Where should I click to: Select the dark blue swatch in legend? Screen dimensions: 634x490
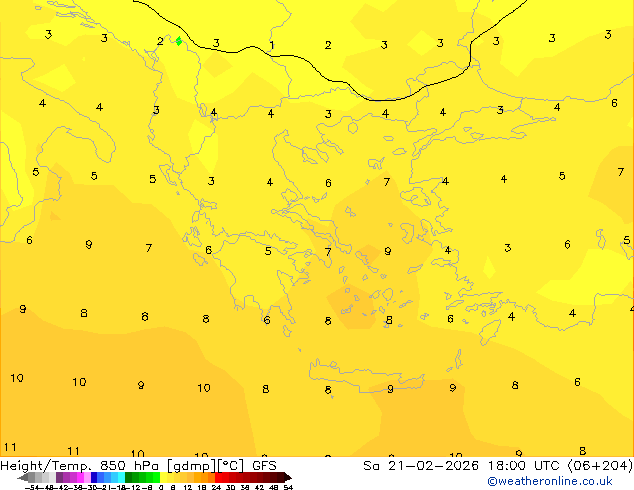(94, 477)
